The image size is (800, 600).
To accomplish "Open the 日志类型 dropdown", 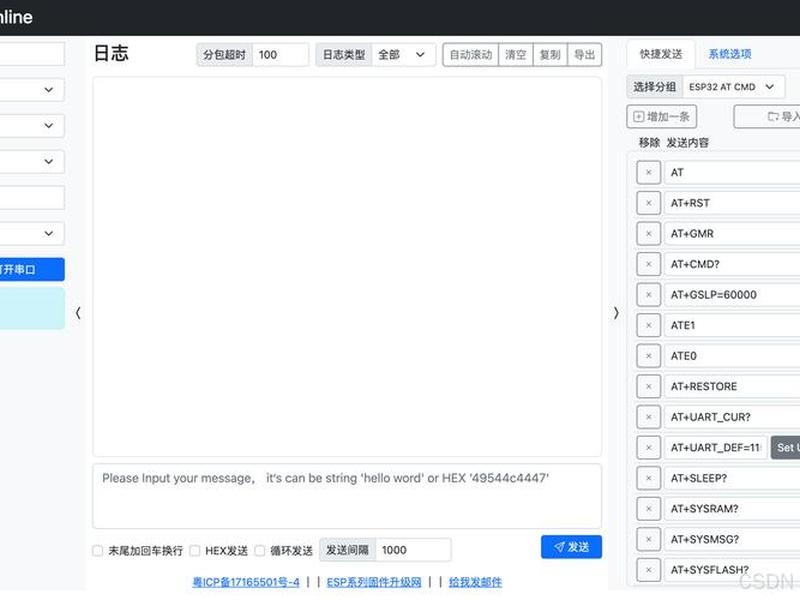I will [404, 55].
